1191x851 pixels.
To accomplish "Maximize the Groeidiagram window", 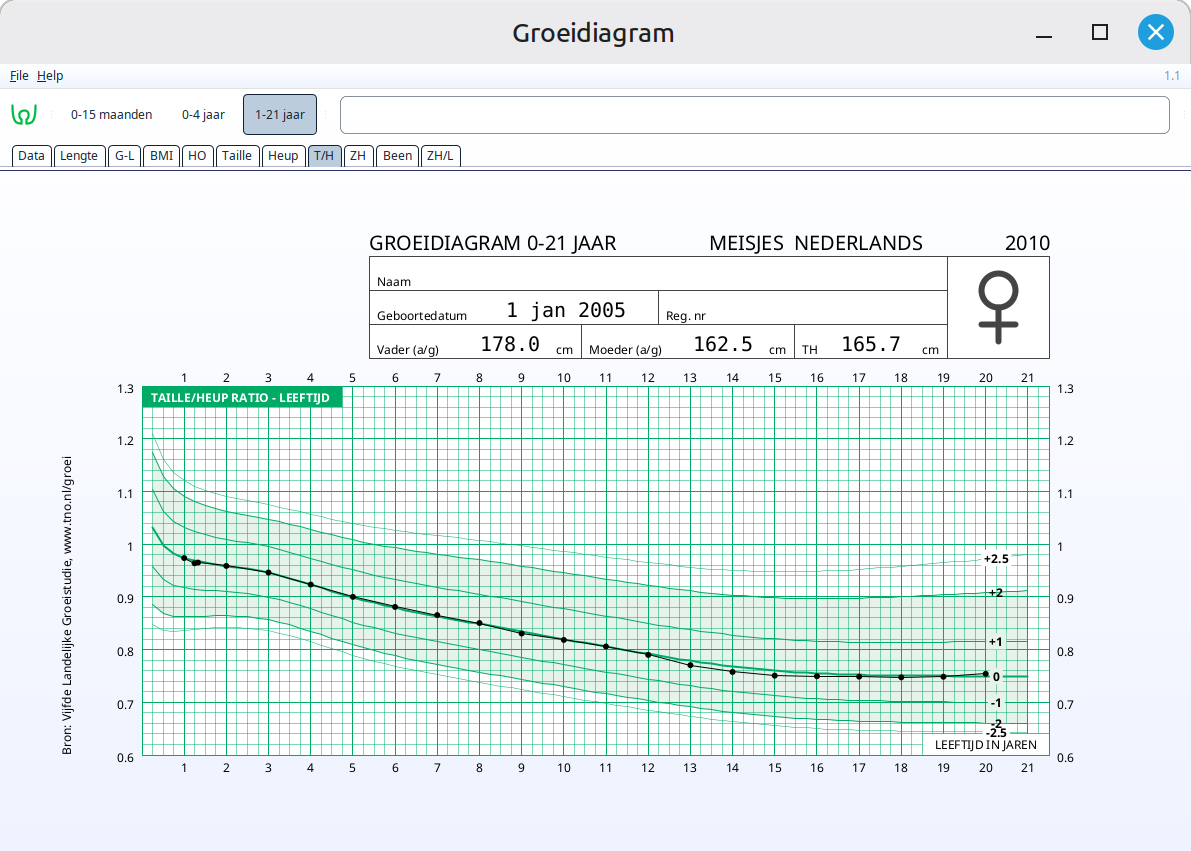I will [1100, 32].
